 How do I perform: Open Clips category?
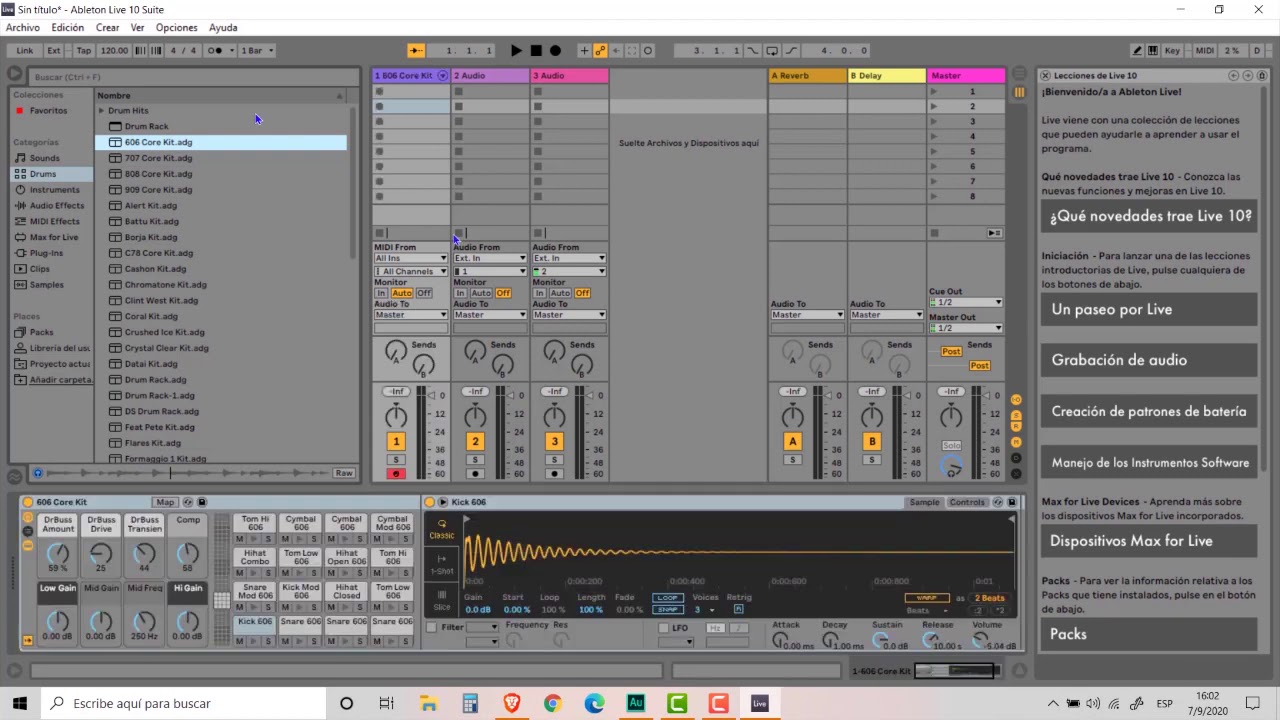(x=39, y=269)
